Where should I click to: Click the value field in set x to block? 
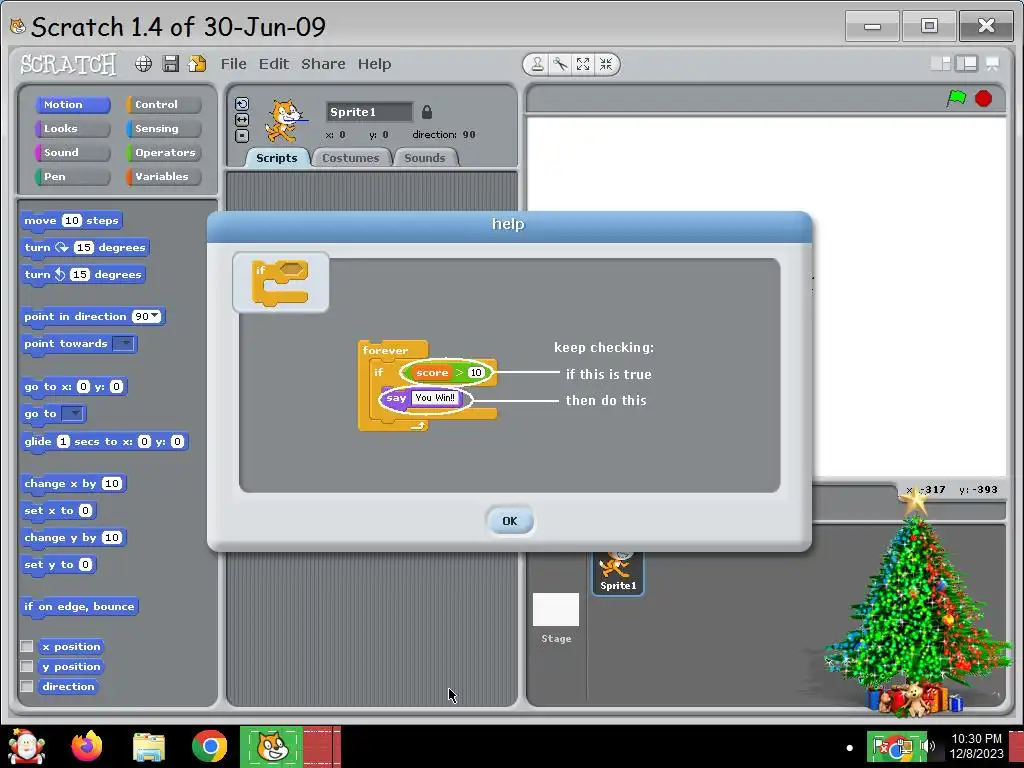86,511
